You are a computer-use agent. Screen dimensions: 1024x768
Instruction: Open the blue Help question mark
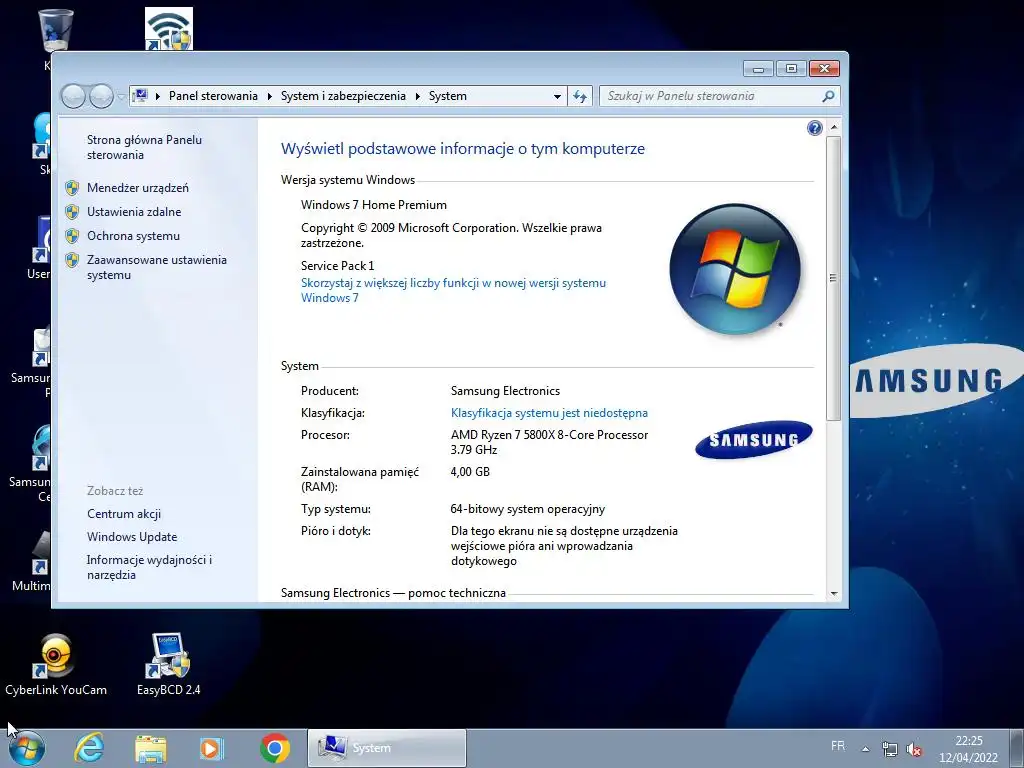click(814, 128)
